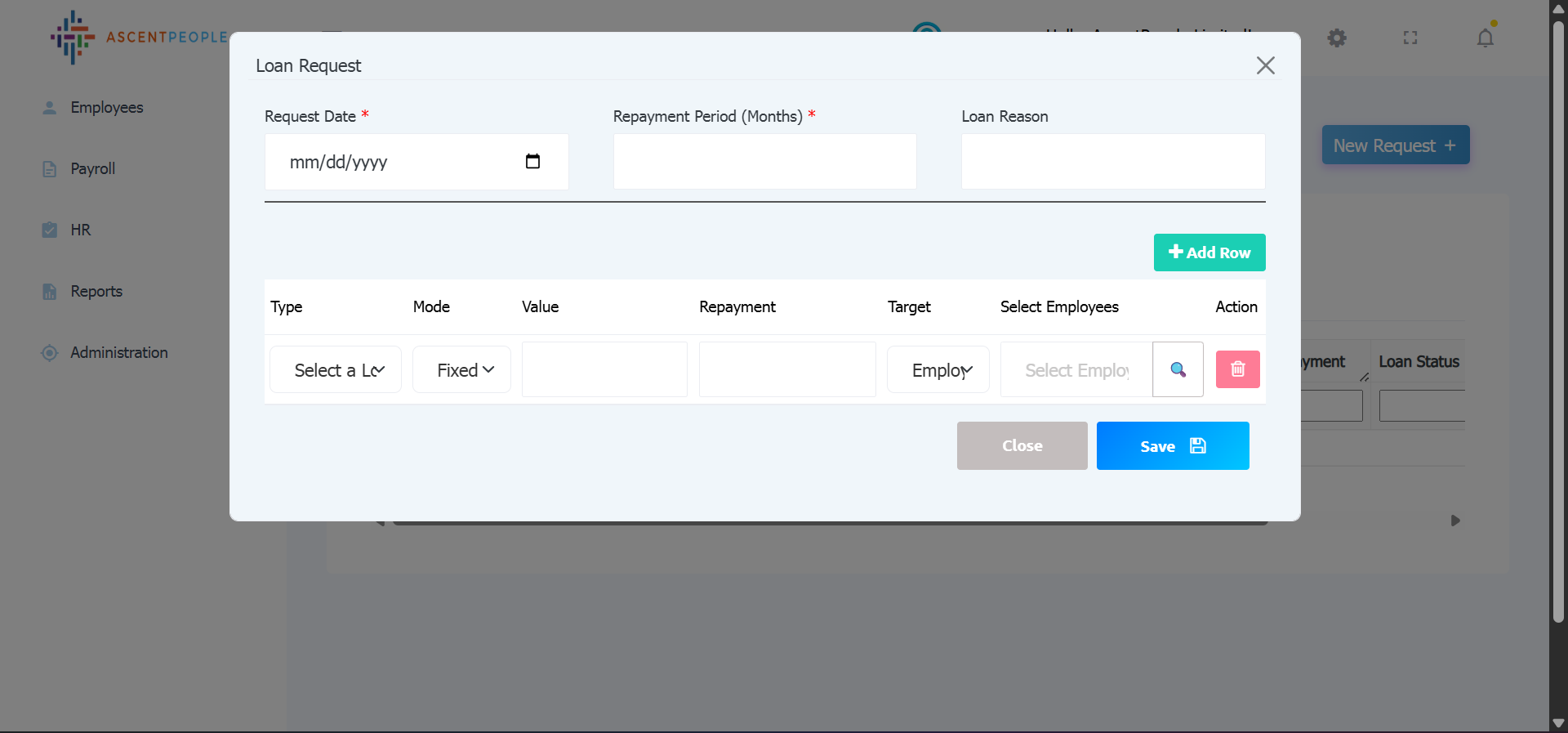Click the Add Row button

click(1209, 253)
